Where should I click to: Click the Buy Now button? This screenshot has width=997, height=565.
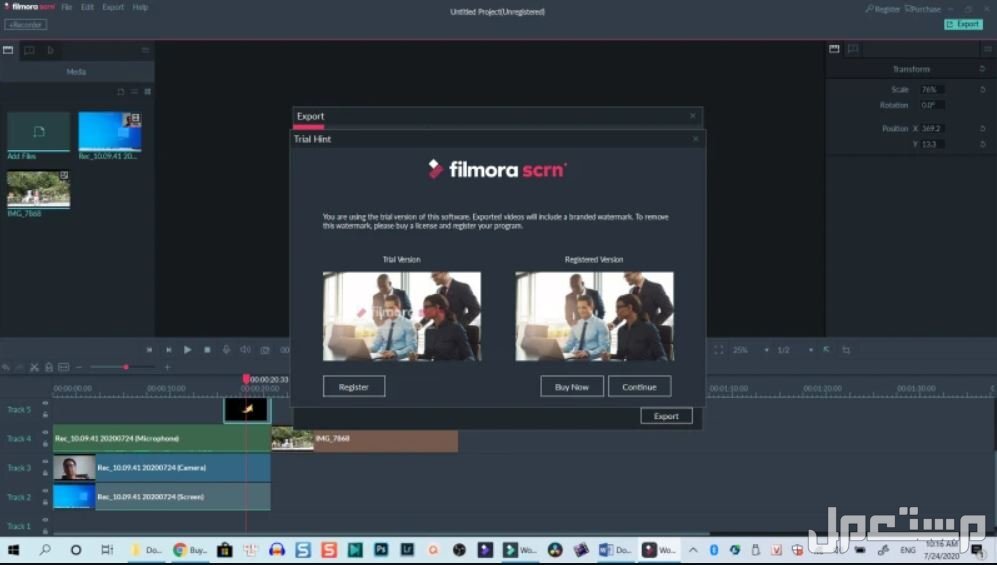pos(572,386)
